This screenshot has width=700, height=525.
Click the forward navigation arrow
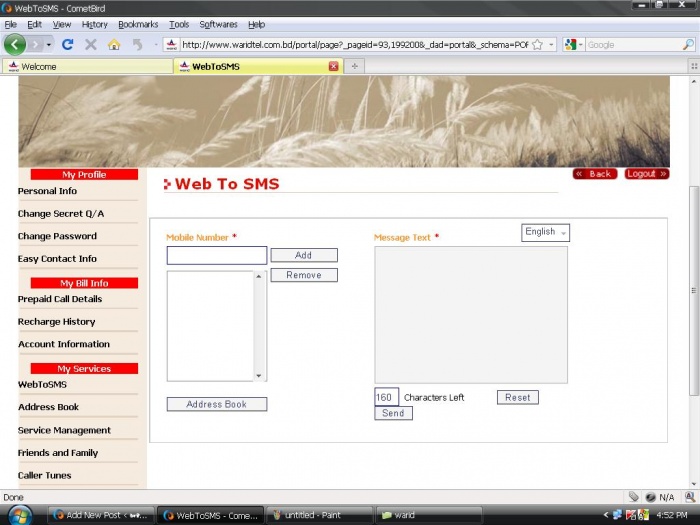click(x=36, y=45)
